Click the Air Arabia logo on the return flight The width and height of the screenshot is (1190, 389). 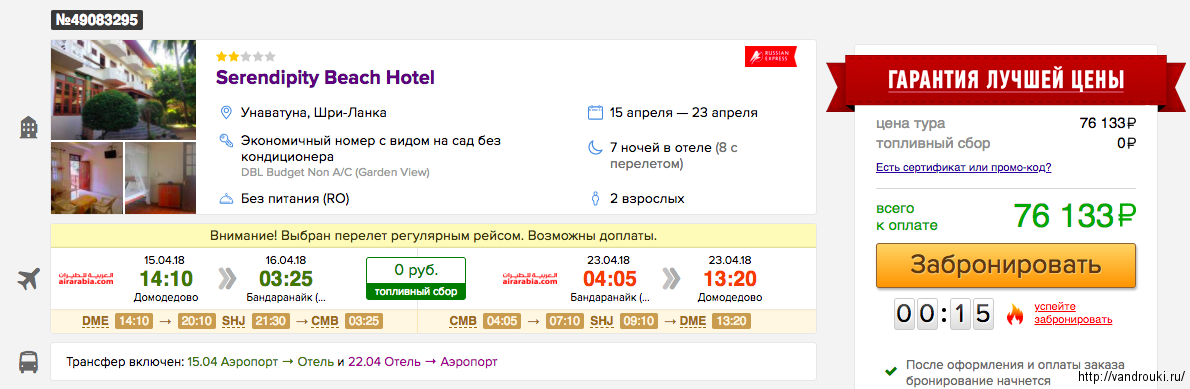(530, 278)
